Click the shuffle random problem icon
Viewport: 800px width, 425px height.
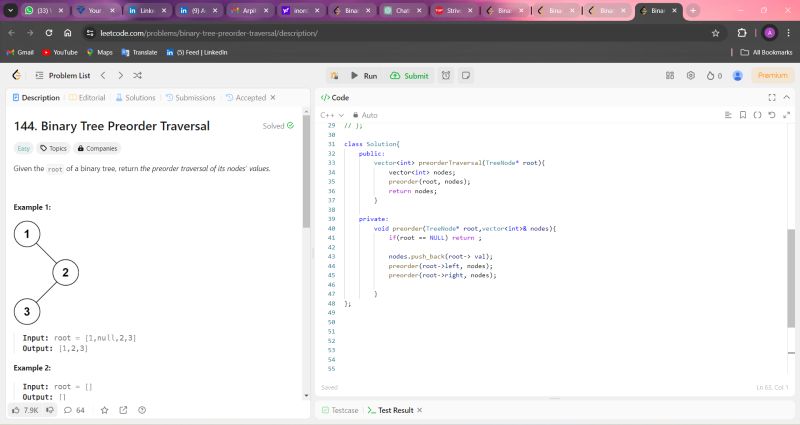137,75
